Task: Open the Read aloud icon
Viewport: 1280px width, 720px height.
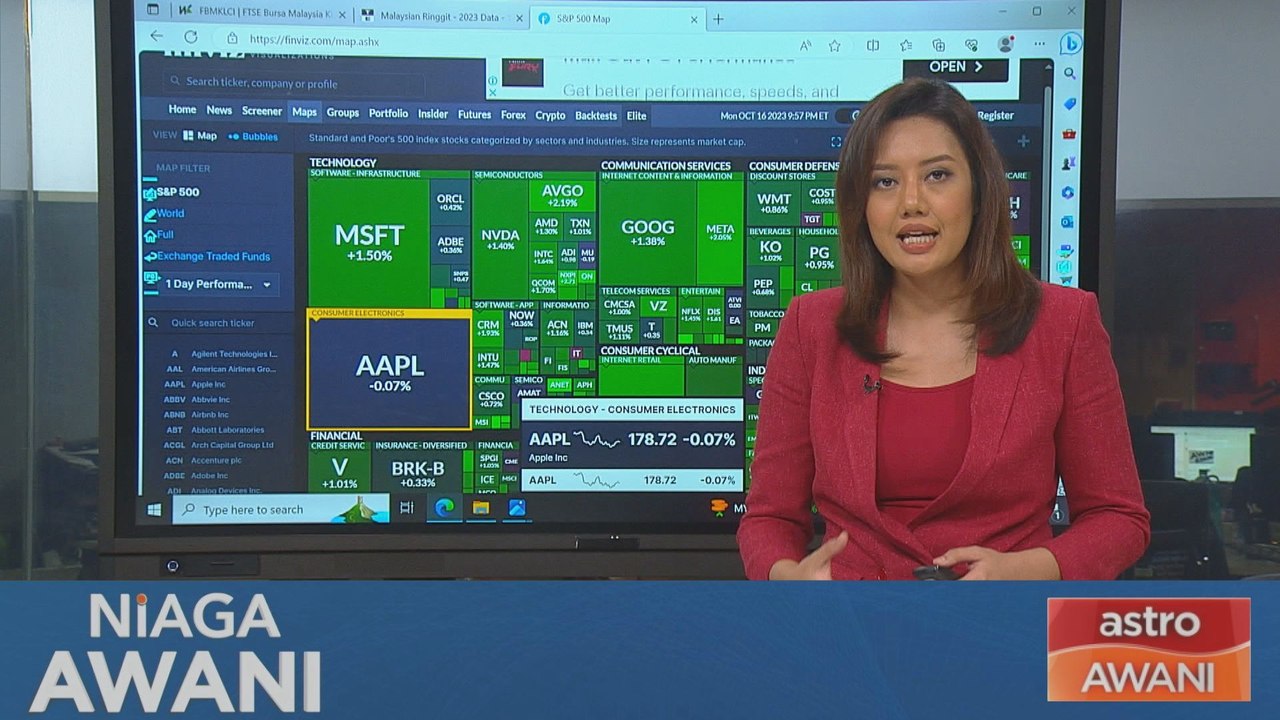Action: [805, 45]
